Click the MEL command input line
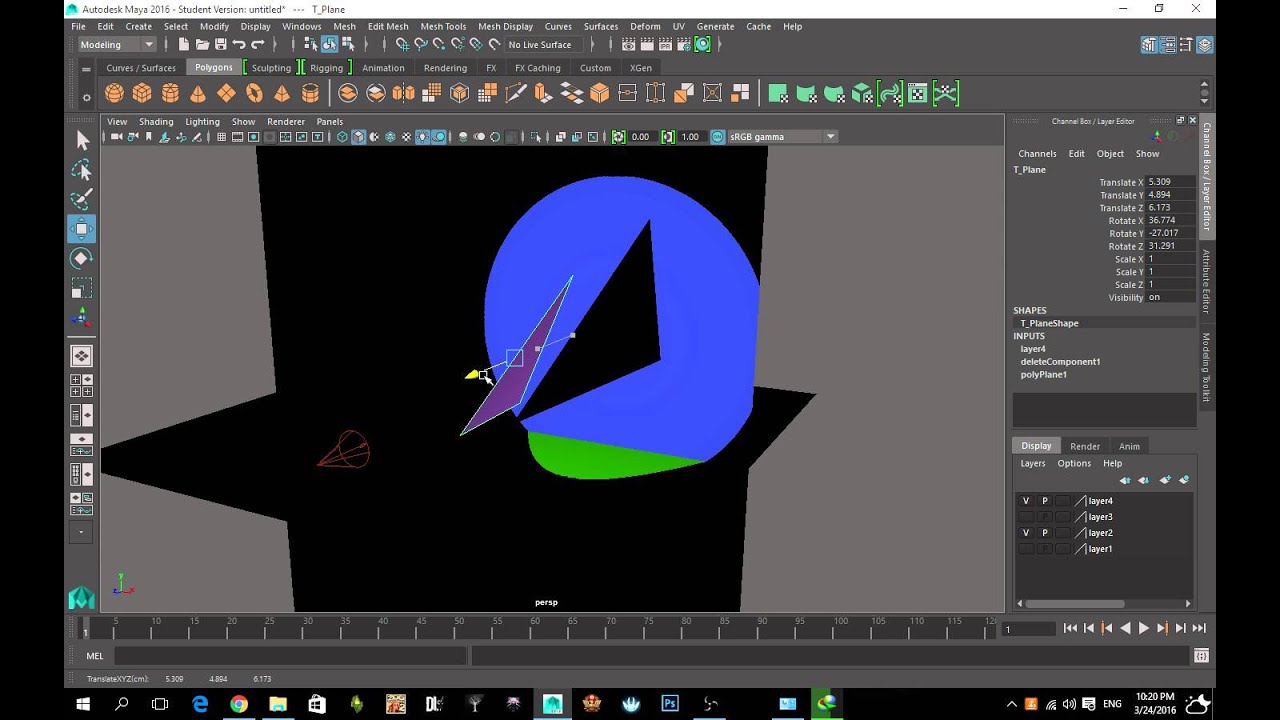 [x=290, y=656]
